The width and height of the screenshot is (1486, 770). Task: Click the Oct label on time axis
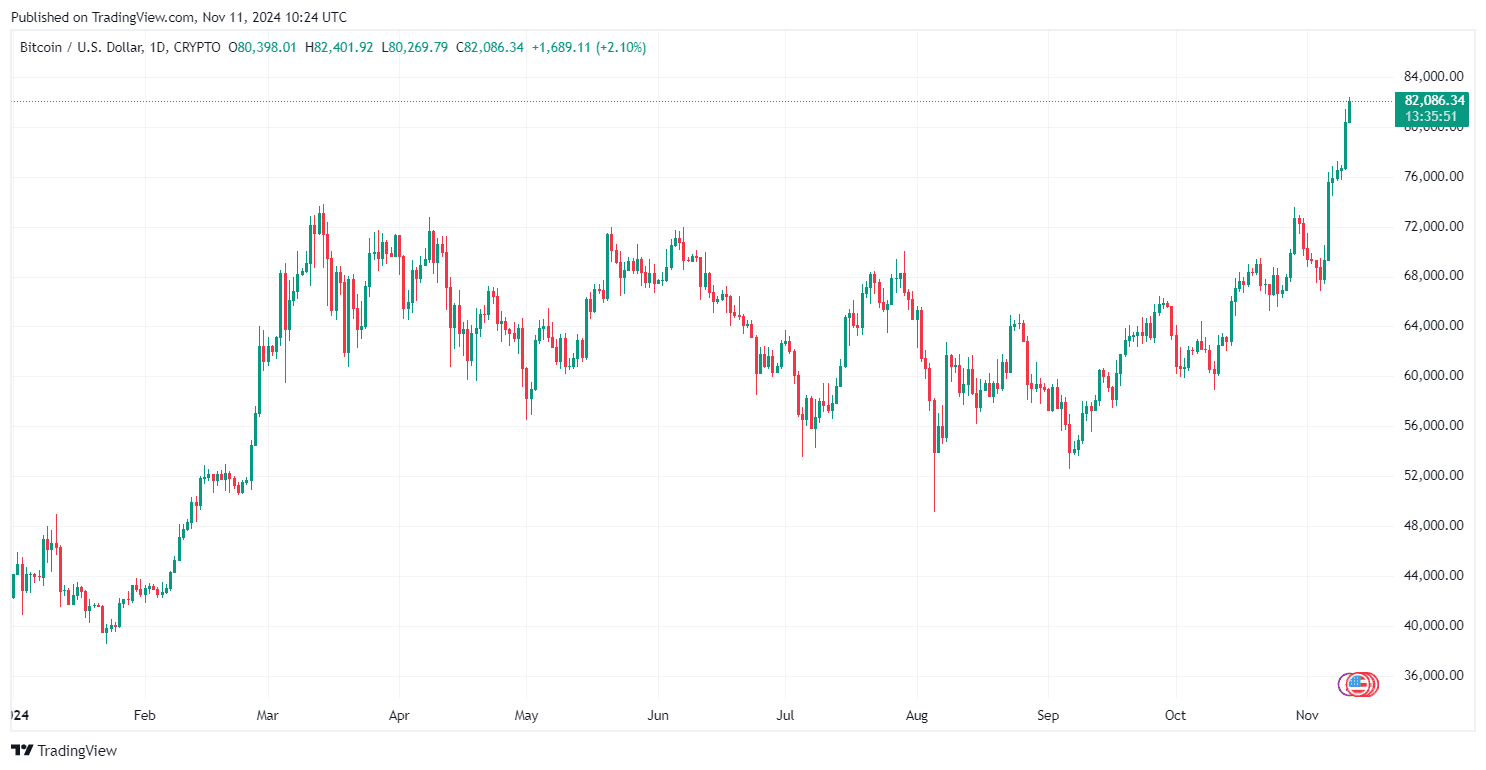(1174, 716)
